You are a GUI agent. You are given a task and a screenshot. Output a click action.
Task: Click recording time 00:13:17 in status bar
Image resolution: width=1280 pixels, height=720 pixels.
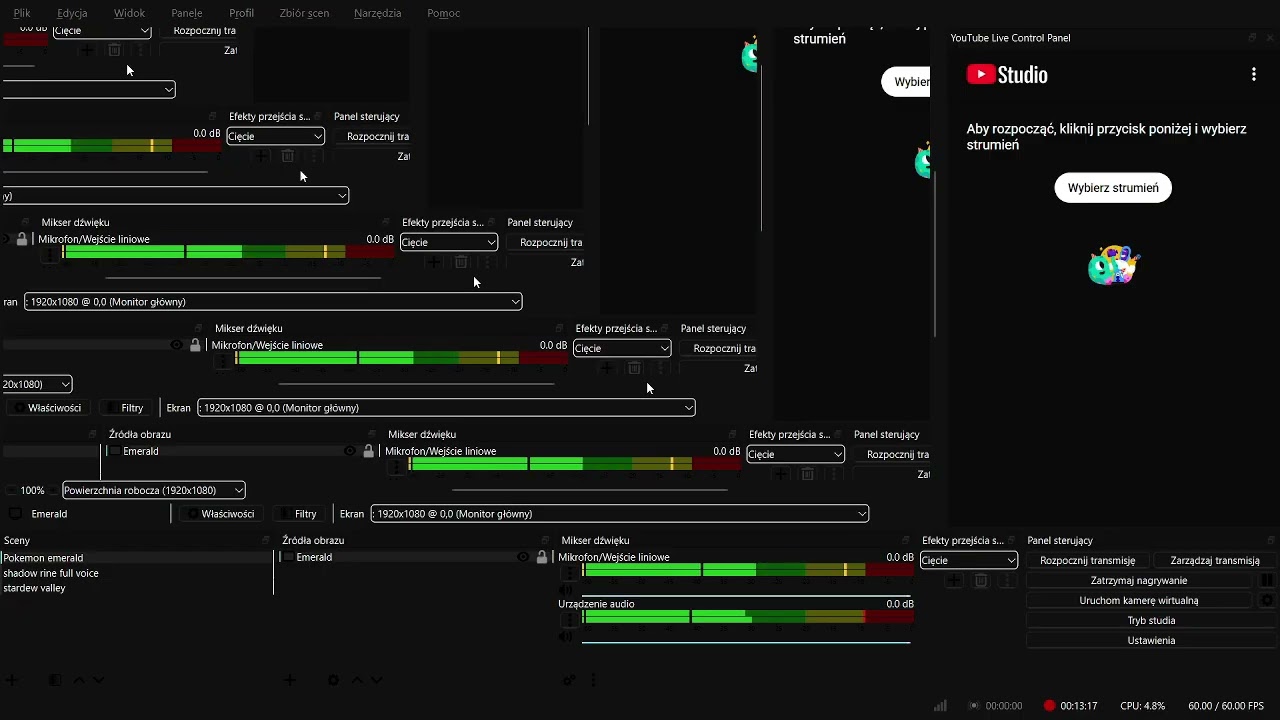pos(1079,706)
